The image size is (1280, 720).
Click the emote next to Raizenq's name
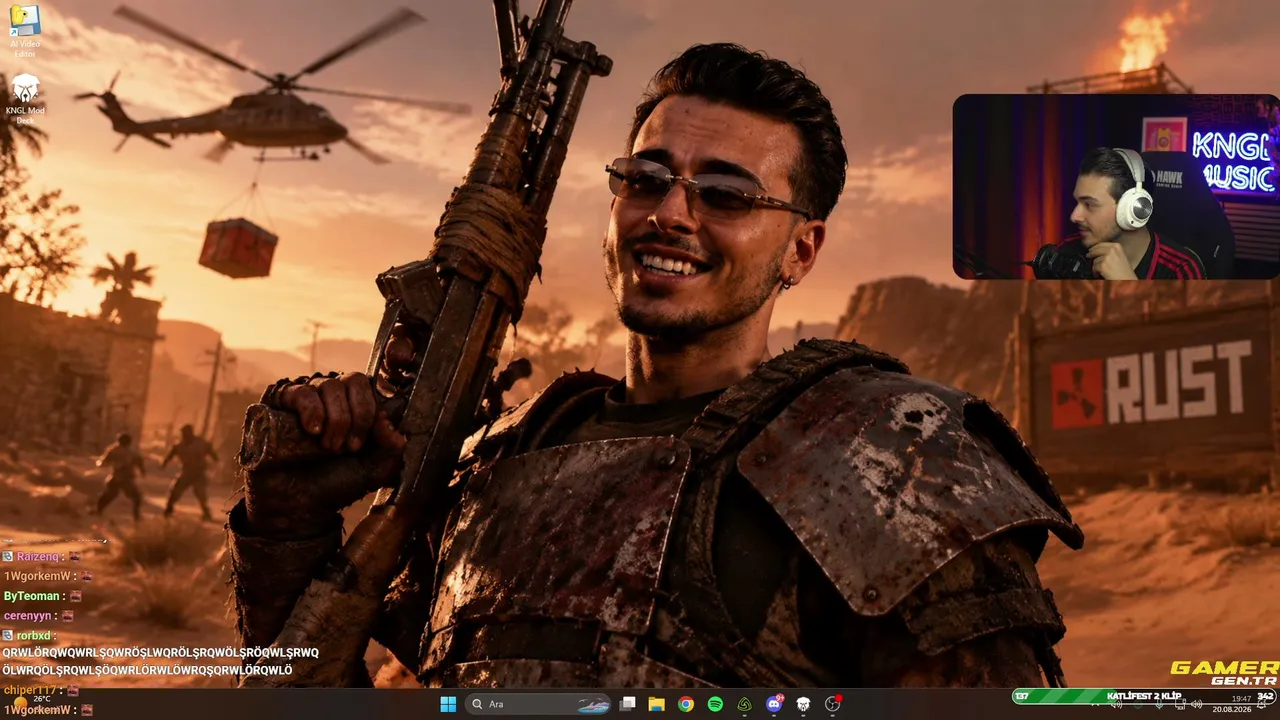pyautogui.click(x=75, y=556)
